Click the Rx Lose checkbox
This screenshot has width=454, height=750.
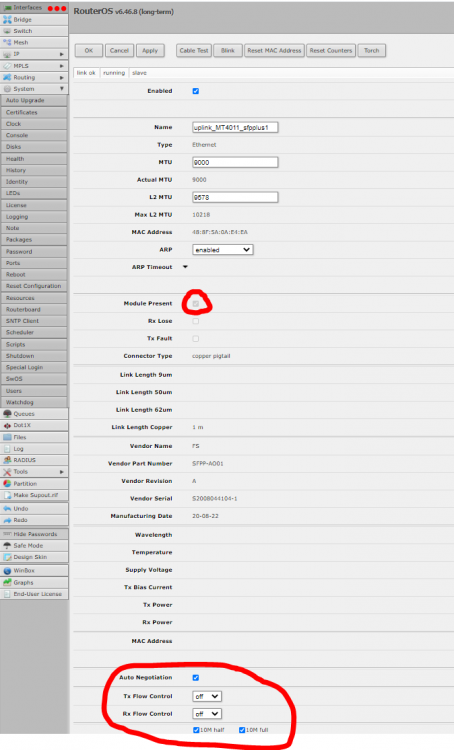[x=196, y=321]
